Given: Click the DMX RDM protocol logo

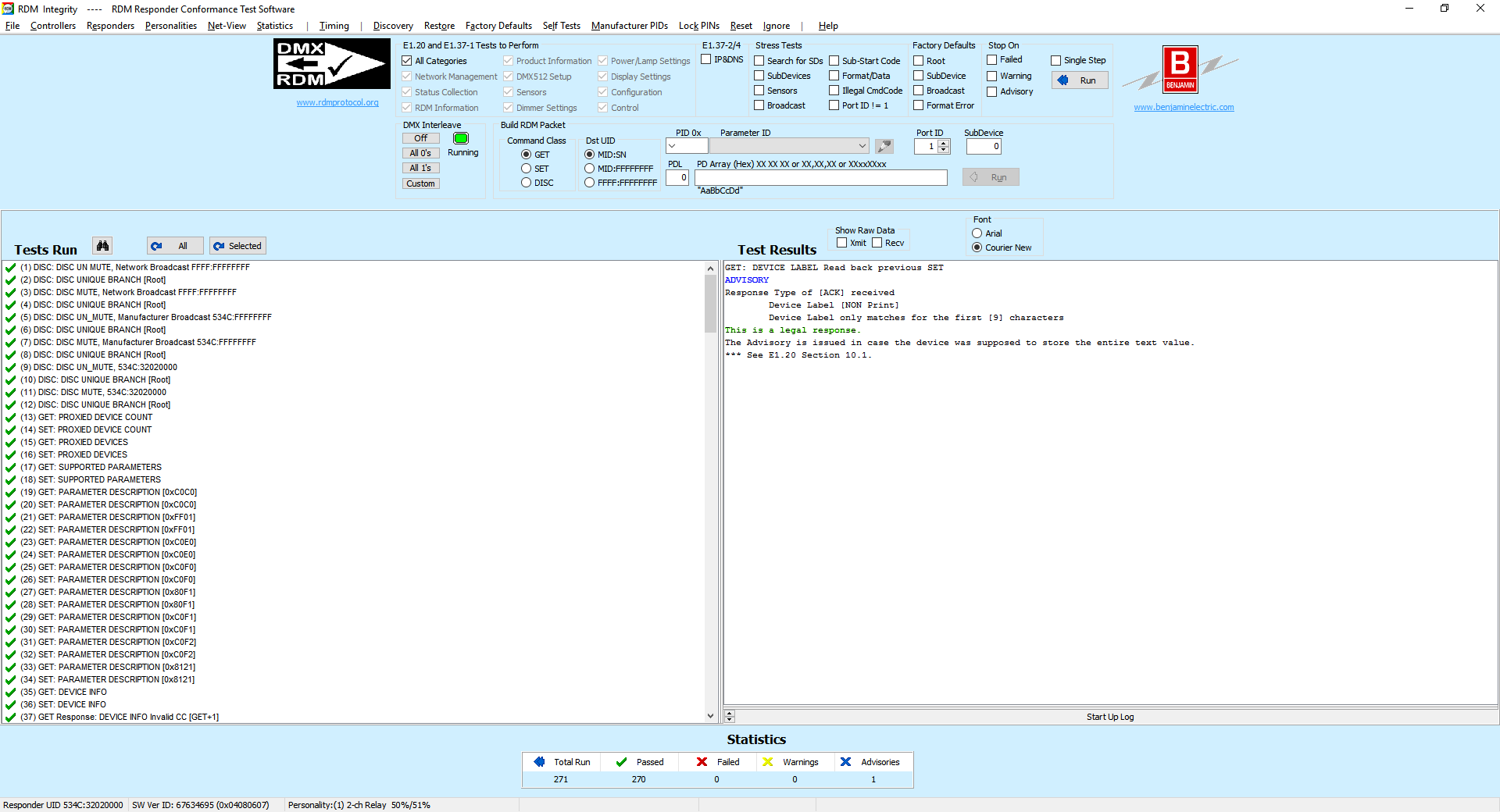Looking at the screenshot, I should click(331, 64).
